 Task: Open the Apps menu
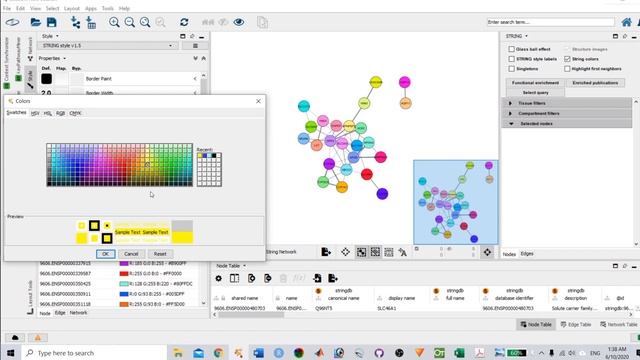[91, 8]
